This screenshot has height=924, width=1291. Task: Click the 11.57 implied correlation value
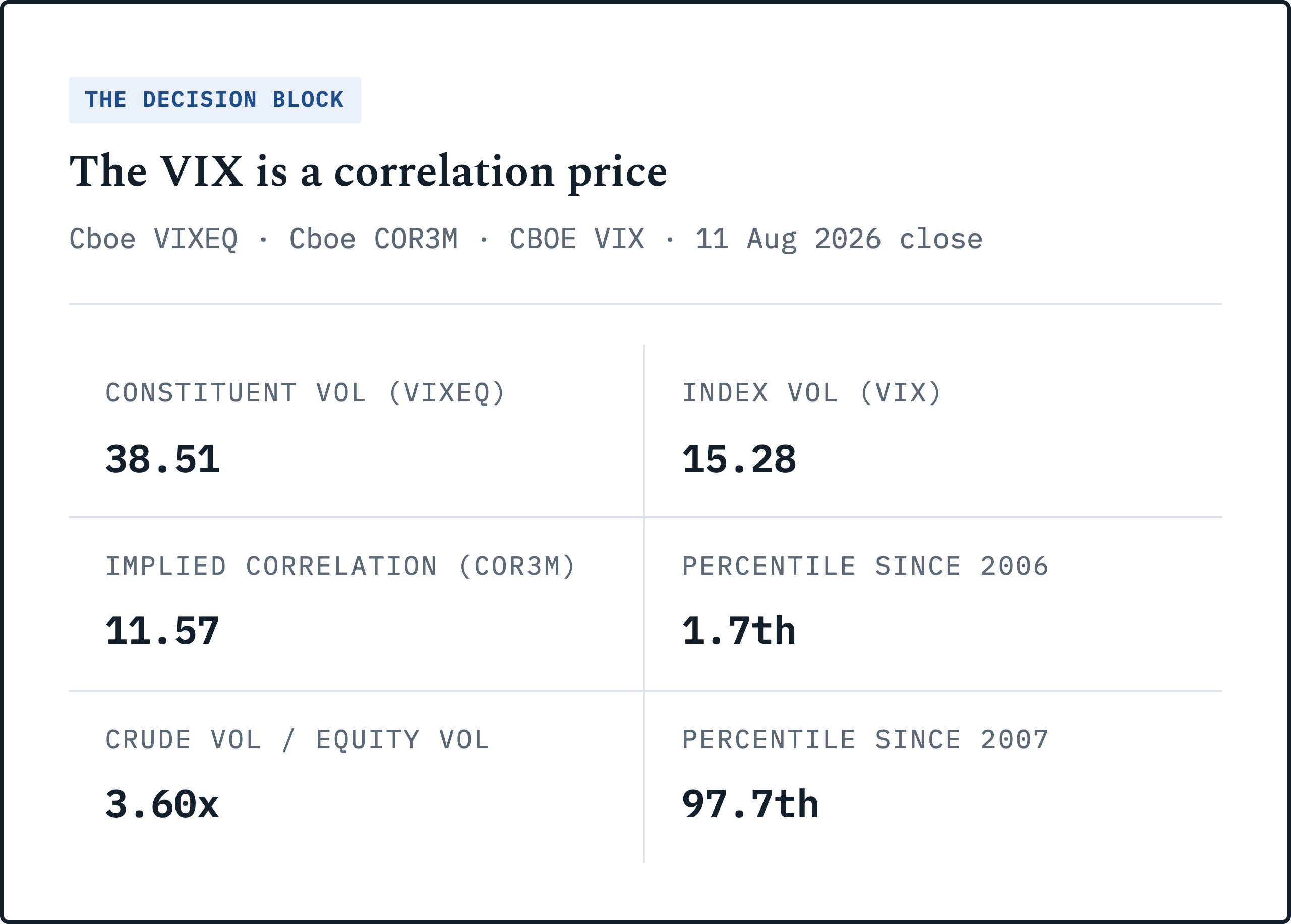163,631
